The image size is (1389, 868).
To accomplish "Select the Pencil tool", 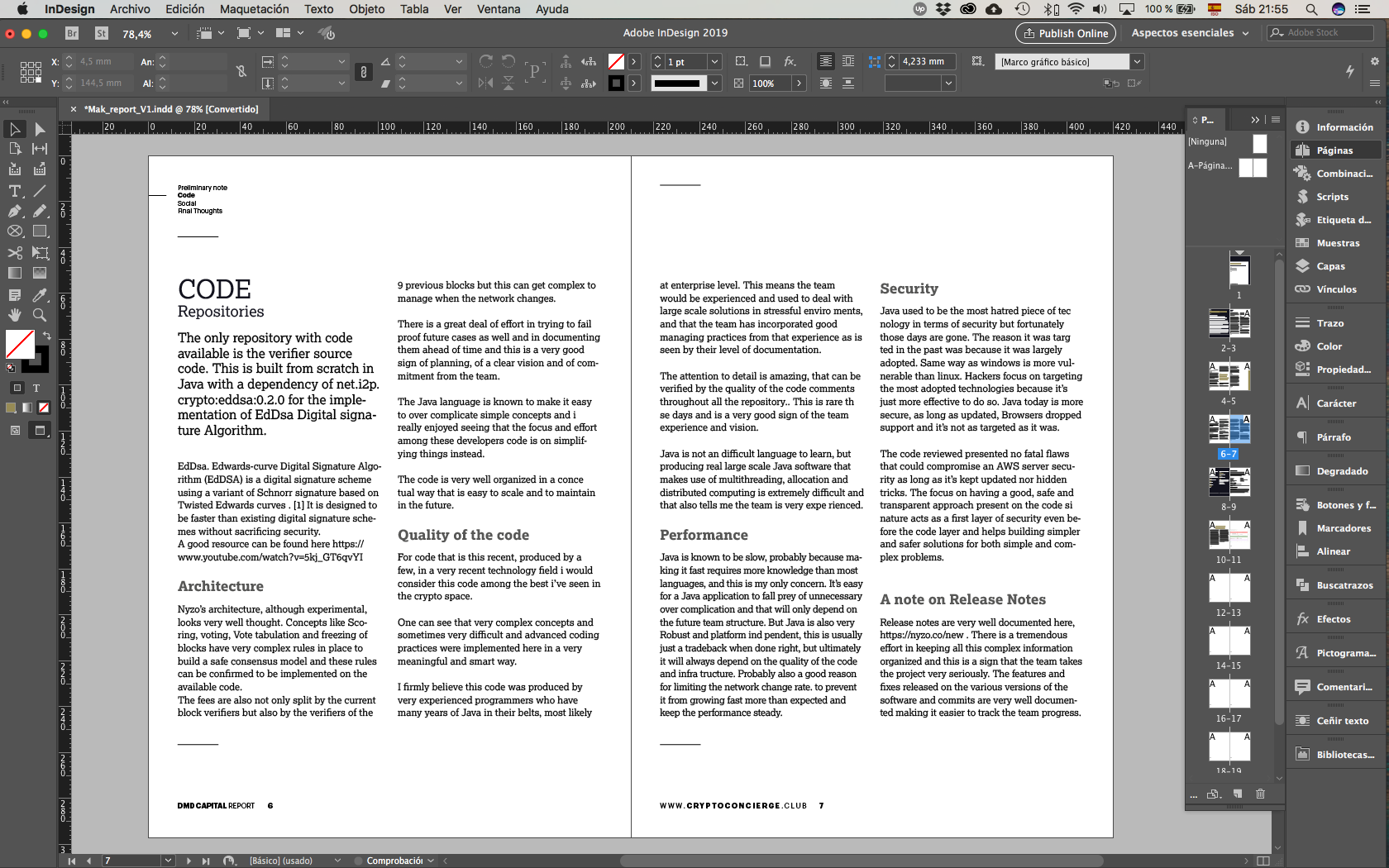I will pyautogui.click(x=40, y=211).
